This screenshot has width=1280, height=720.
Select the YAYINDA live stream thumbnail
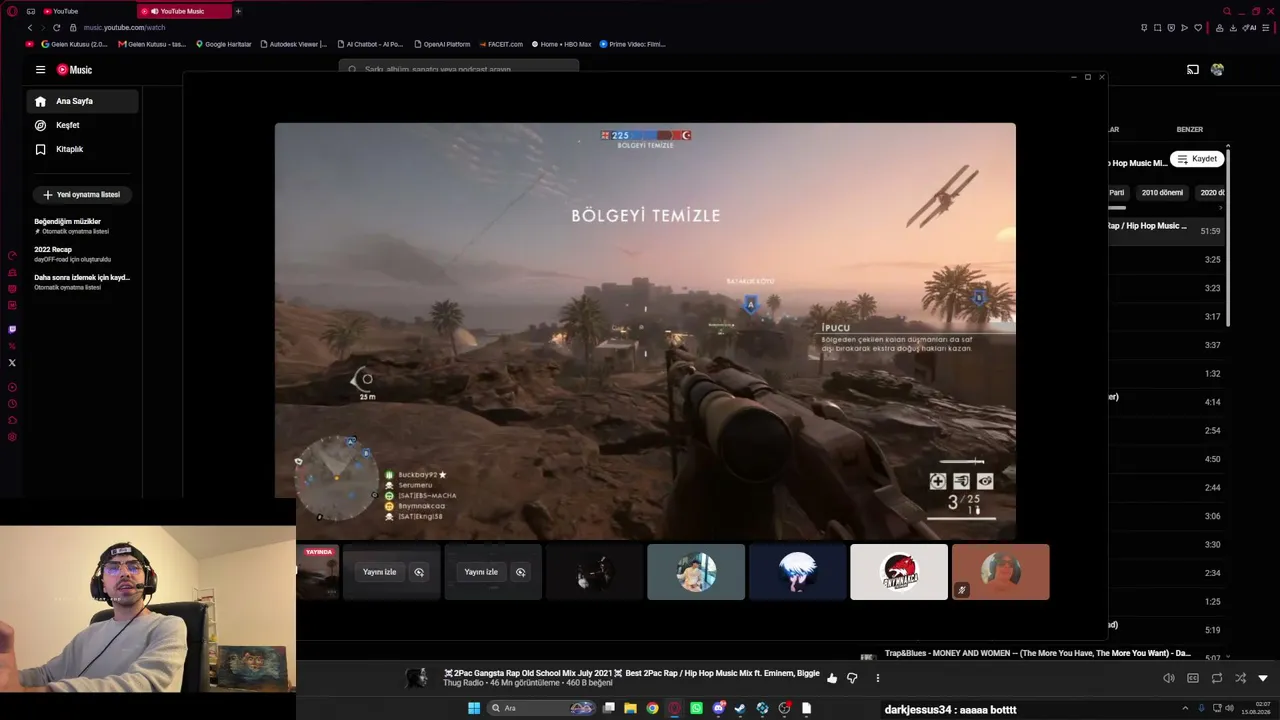tap(318, 572)
